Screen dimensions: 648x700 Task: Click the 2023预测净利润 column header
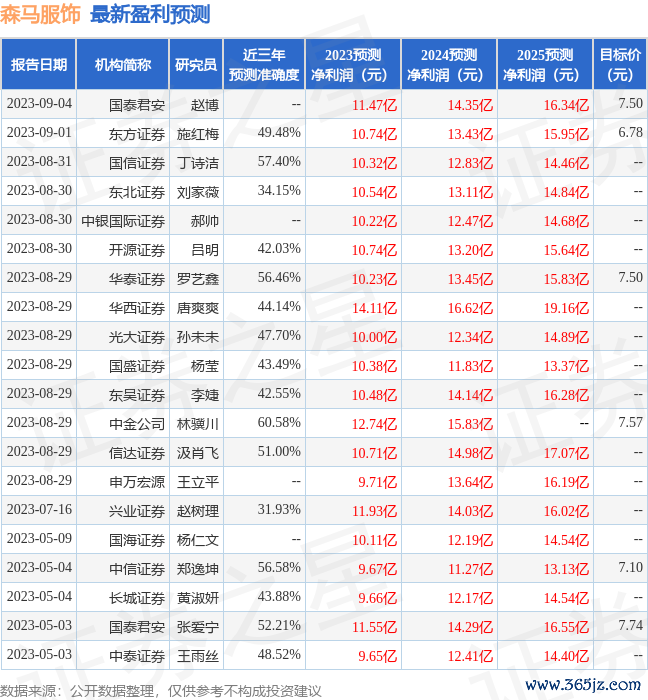coord(353,64)
